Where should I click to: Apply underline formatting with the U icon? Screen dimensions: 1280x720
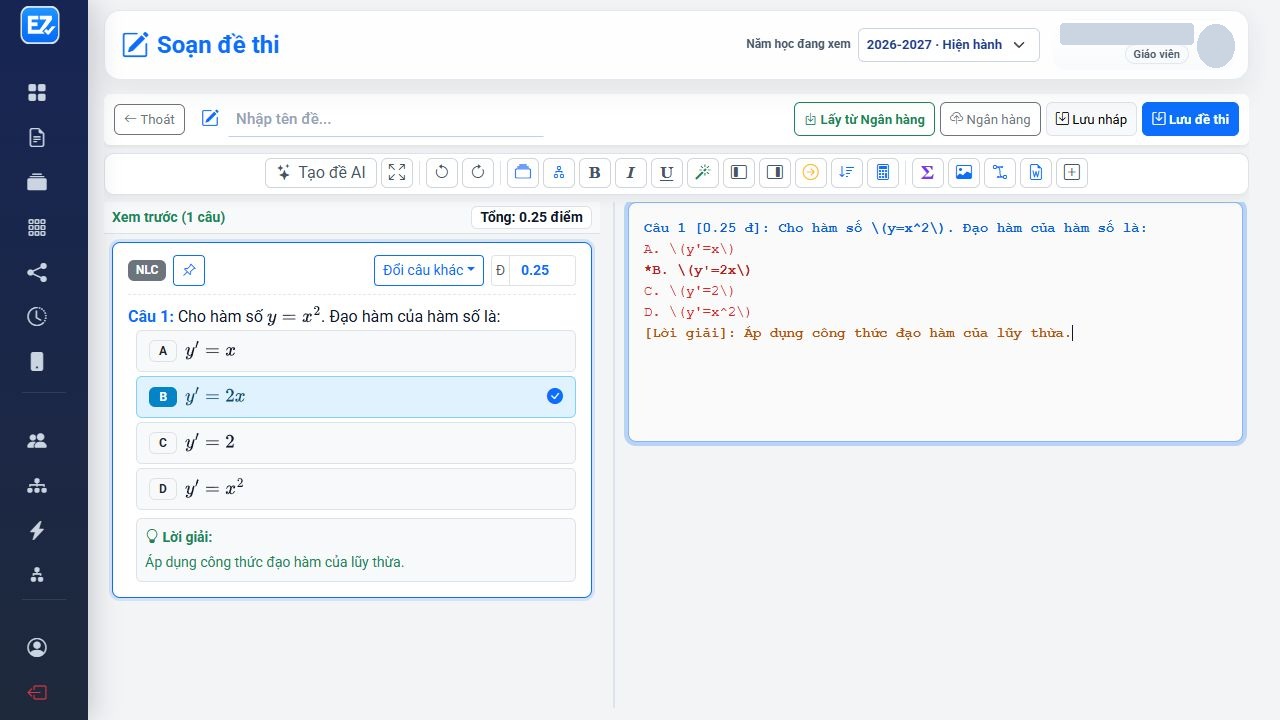[667, 172]
